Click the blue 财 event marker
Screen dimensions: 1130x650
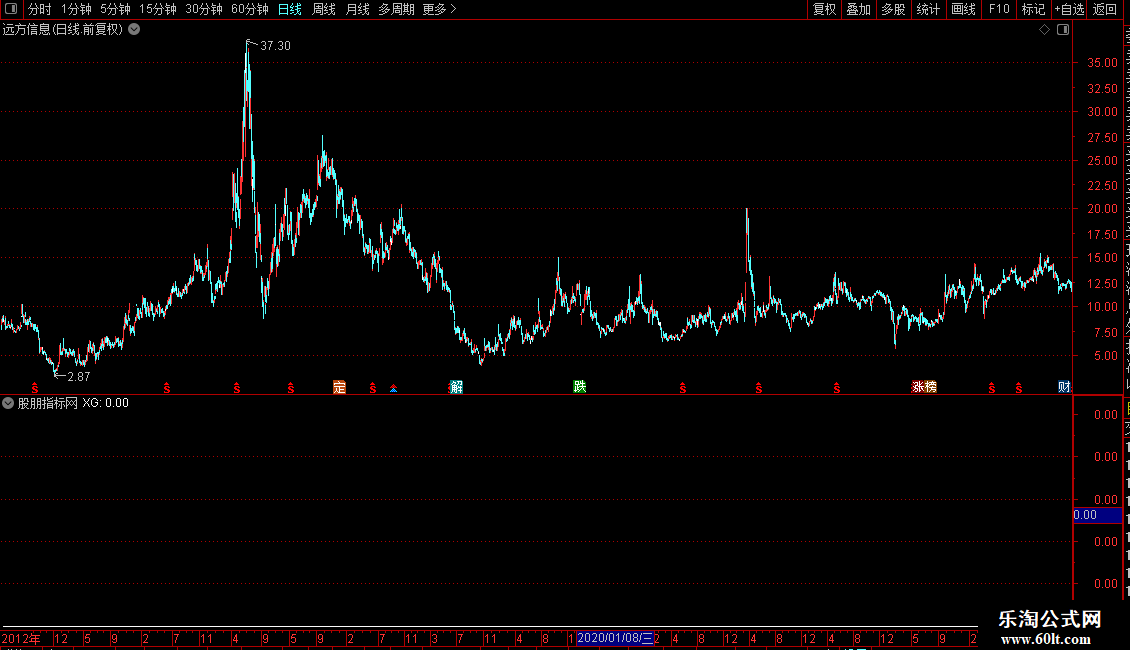click(x=1064, y=387)
